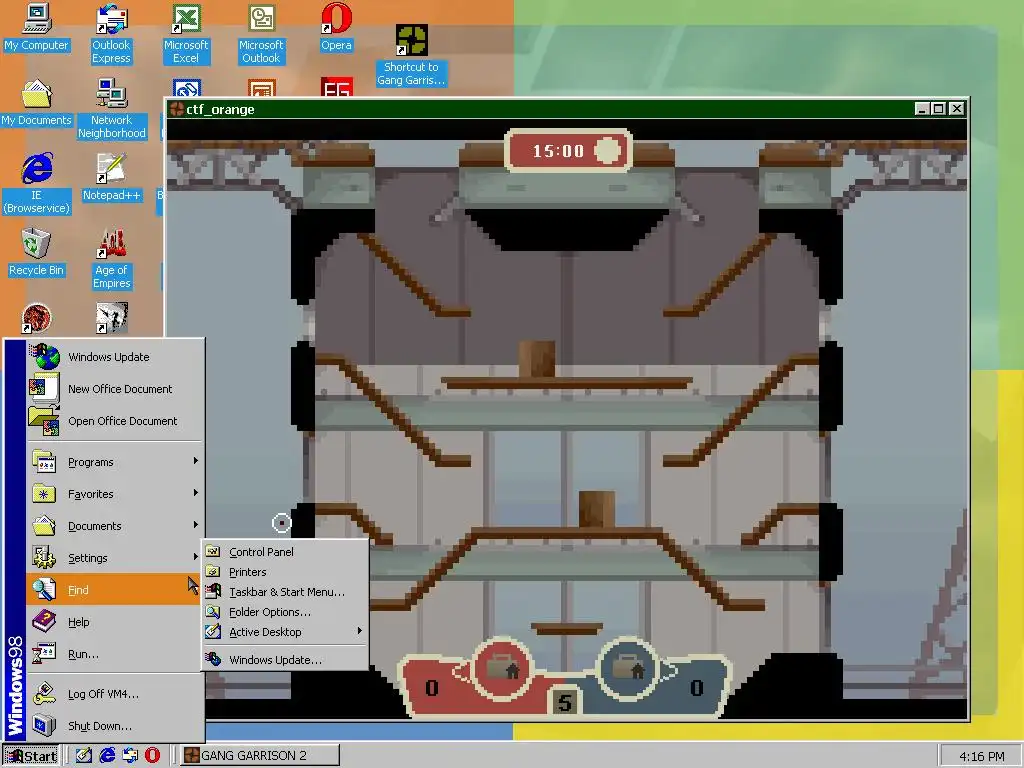Open Opera browser desktop icon

336,27
